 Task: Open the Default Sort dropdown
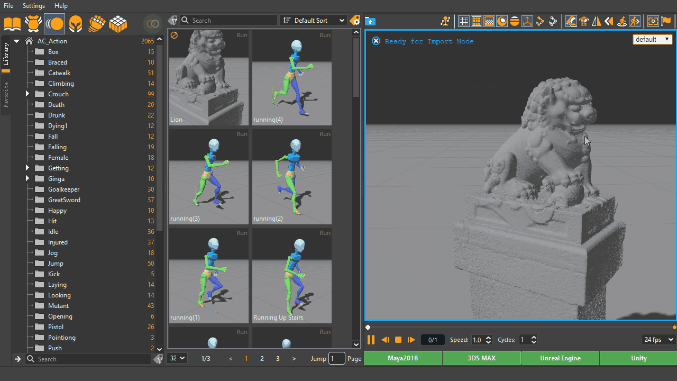313,20
